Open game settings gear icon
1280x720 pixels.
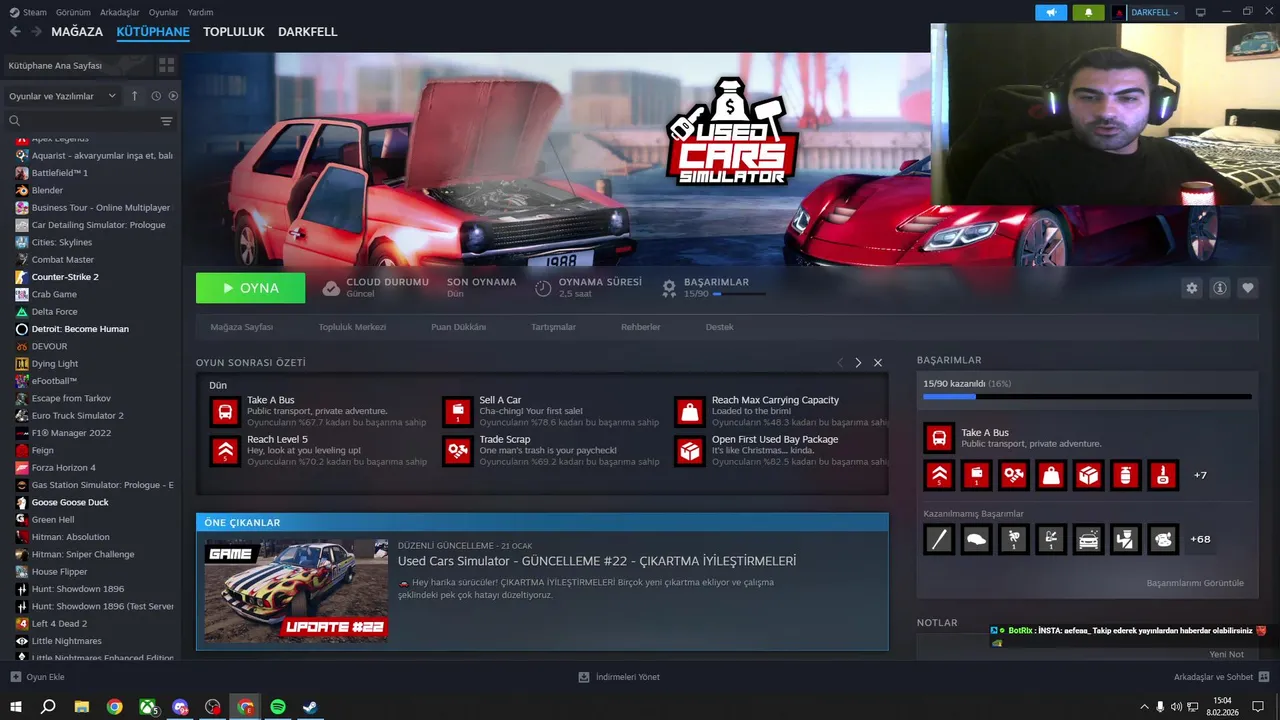click(x=1191, y=288)
